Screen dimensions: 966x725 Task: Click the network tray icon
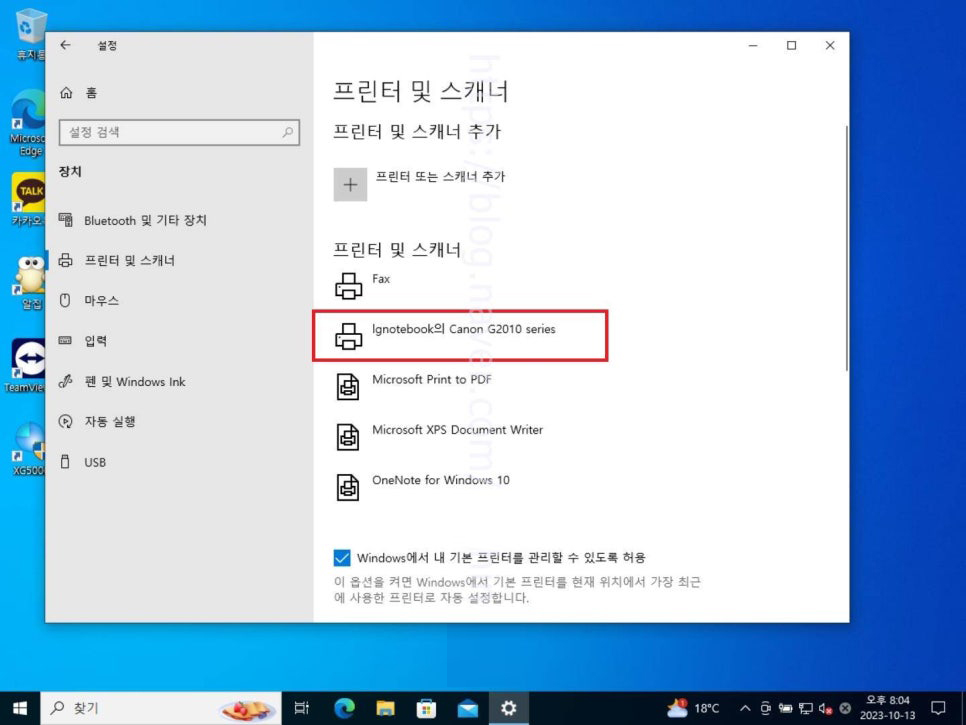pyautogui.click(x=805, y=708)
